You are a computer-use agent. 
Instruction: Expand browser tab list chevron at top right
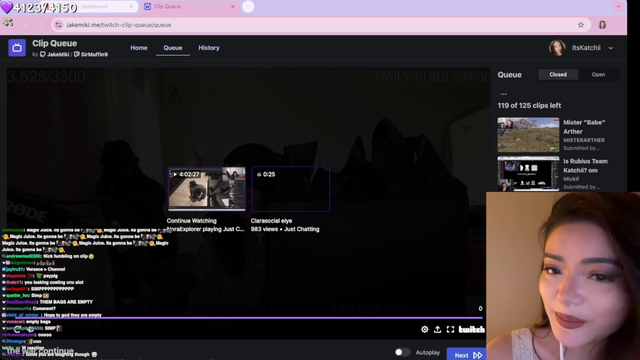click(x=618, y=7)
